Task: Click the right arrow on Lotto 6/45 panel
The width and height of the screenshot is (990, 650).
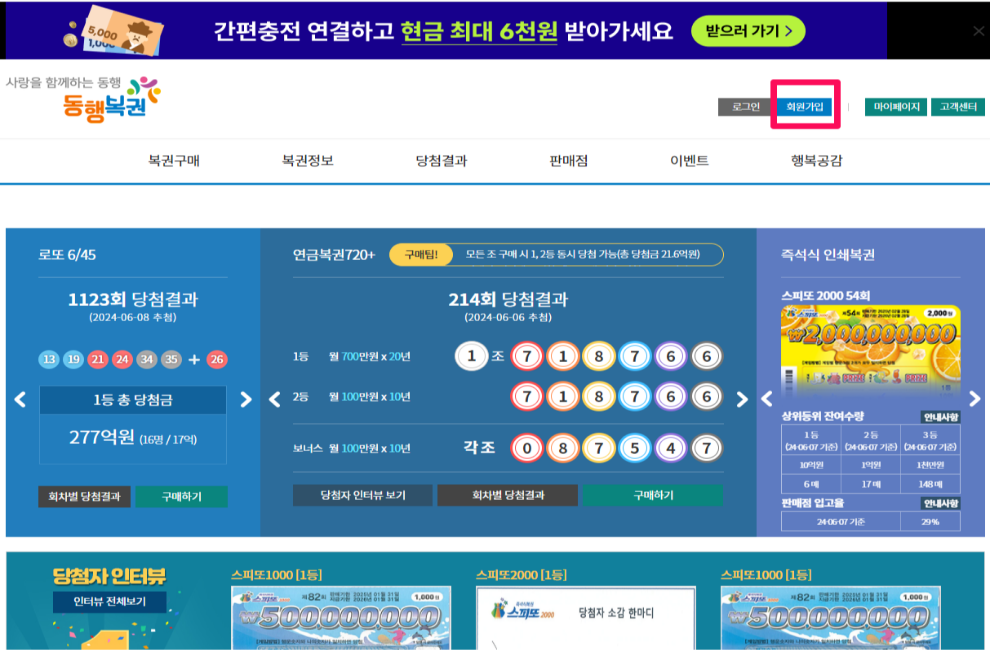Action: (x=246, y=398)
